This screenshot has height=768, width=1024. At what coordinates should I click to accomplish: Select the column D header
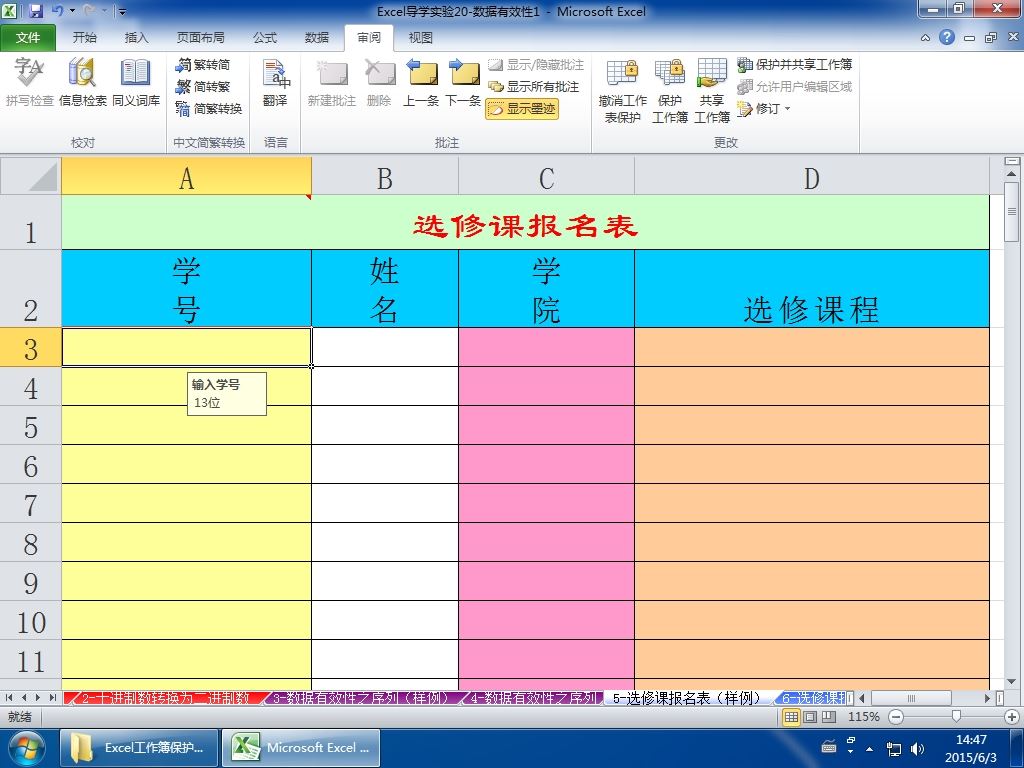pos(812,178)
